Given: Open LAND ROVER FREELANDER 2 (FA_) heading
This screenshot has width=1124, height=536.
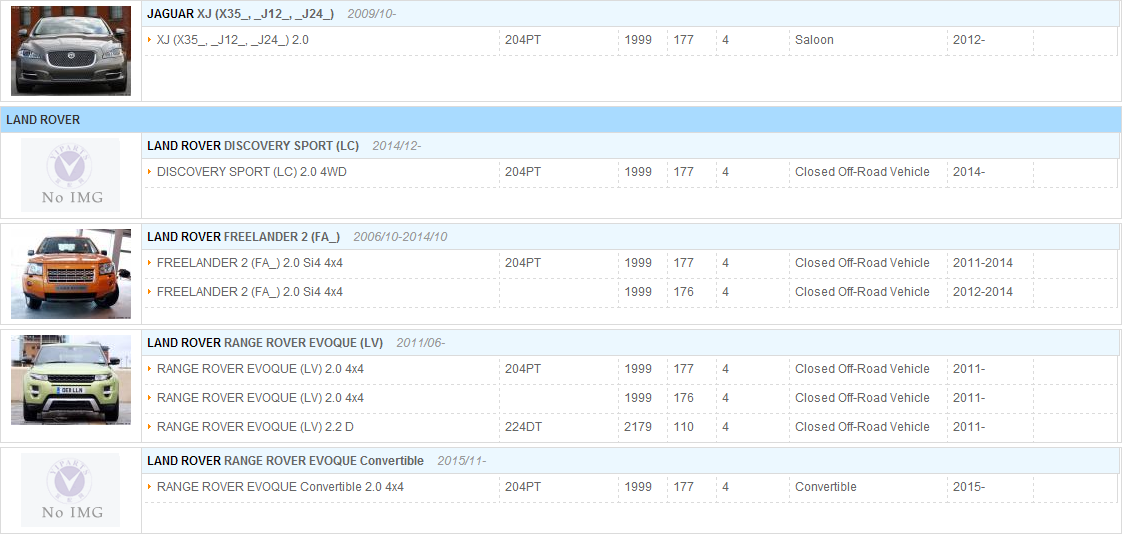Looking at the screenshot, I should pyautogui.click(x=244, y=236).
